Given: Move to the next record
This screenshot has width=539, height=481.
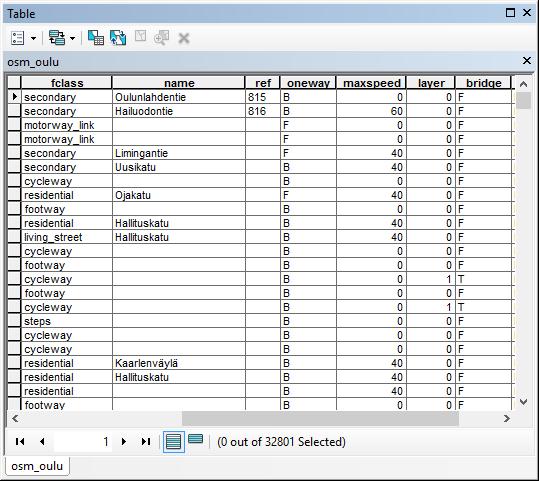Looking at the screenshot, I should (x=124, y=441).
